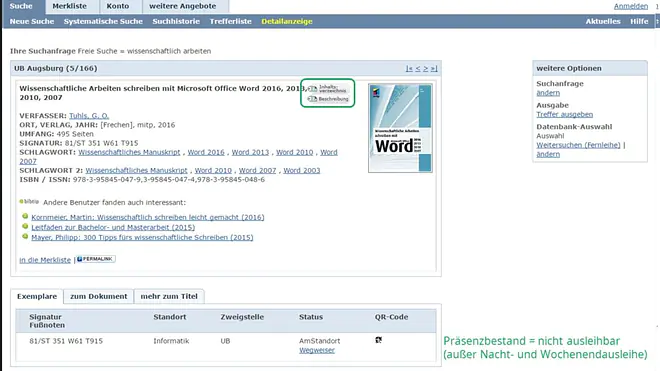Select Detailanzeige menu item
The image size is (660, 371).
point(287,21)
